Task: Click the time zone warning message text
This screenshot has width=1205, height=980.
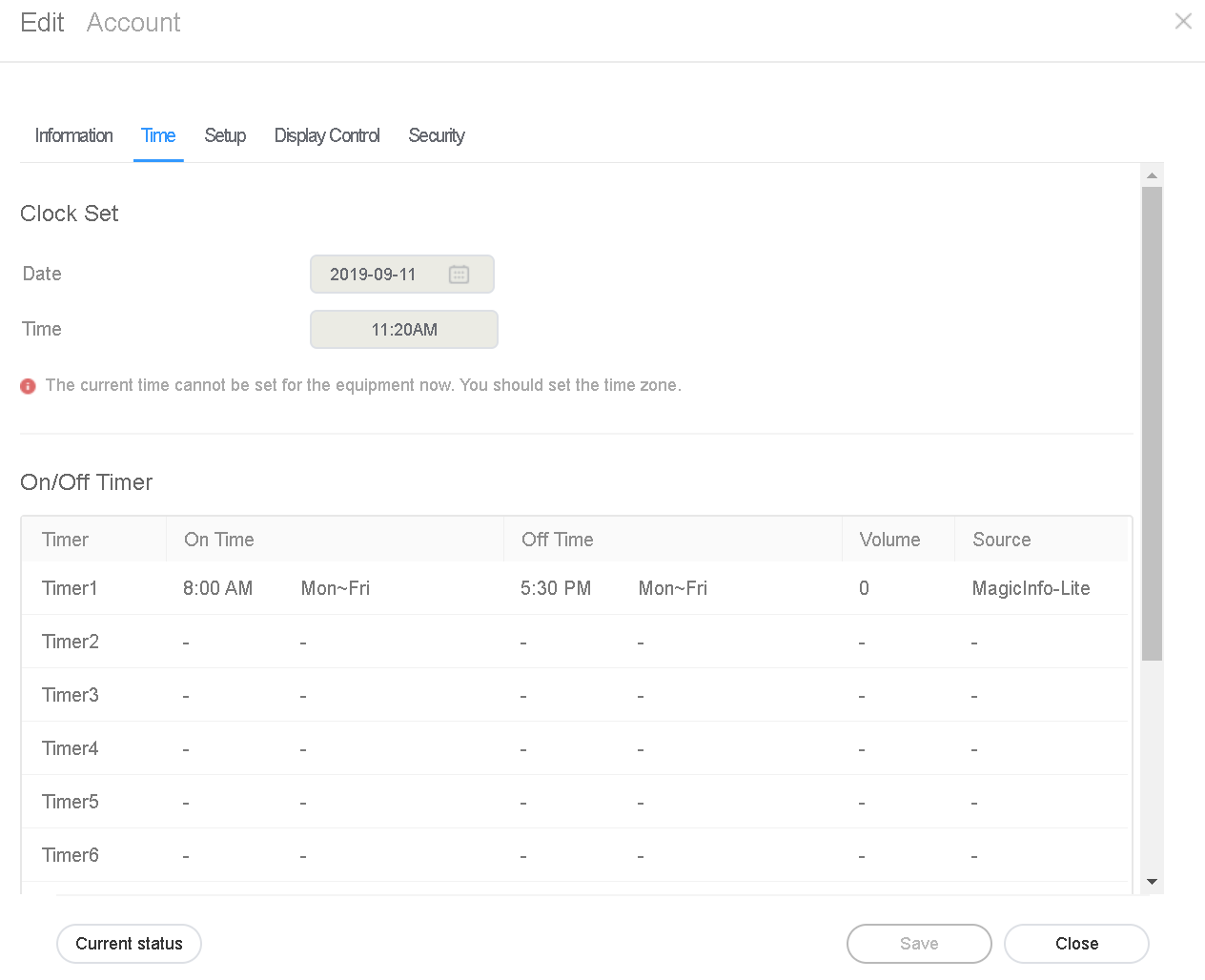Action: pos(363,385)
